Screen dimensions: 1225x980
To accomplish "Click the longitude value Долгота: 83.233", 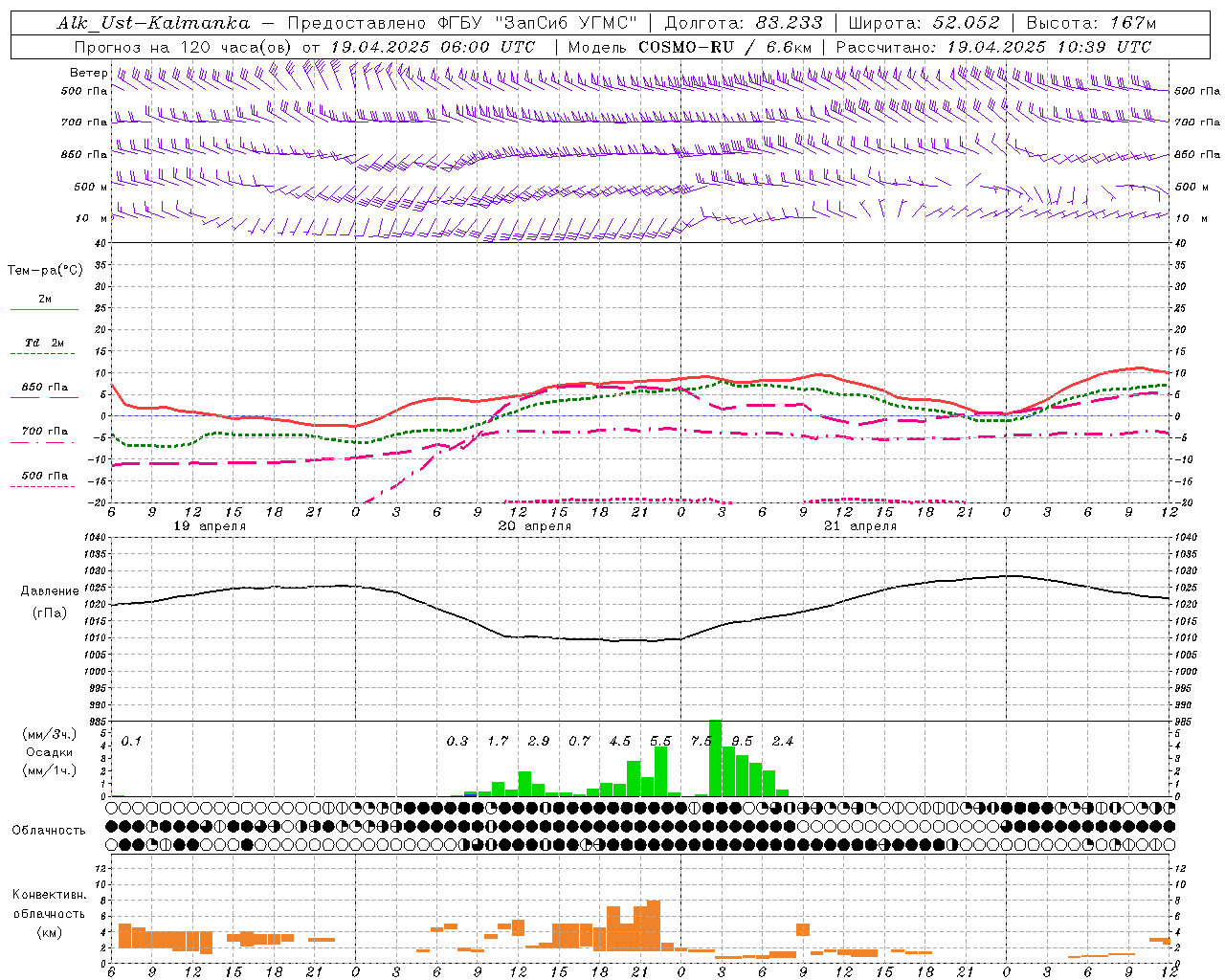I will point(744,23).
